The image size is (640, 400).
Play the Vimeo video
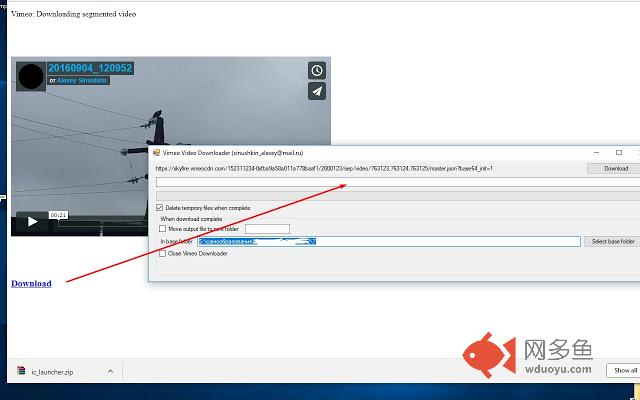32,222
